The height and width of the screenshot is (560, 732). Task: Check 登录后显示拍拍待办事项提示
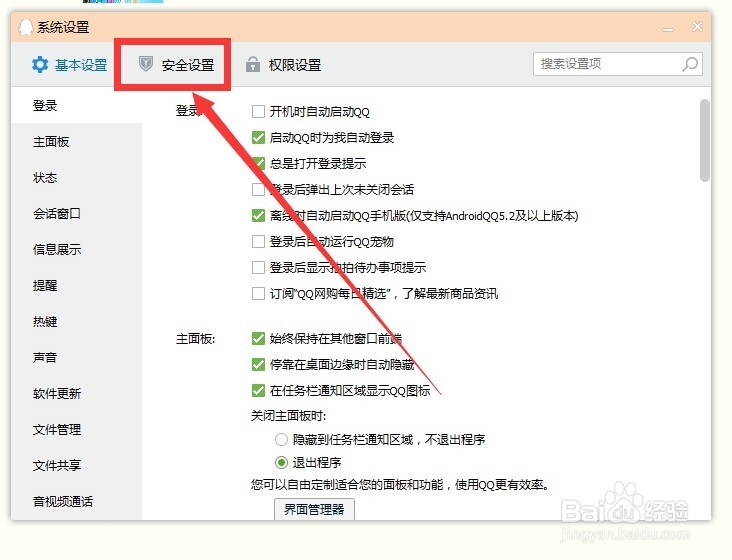258,267
